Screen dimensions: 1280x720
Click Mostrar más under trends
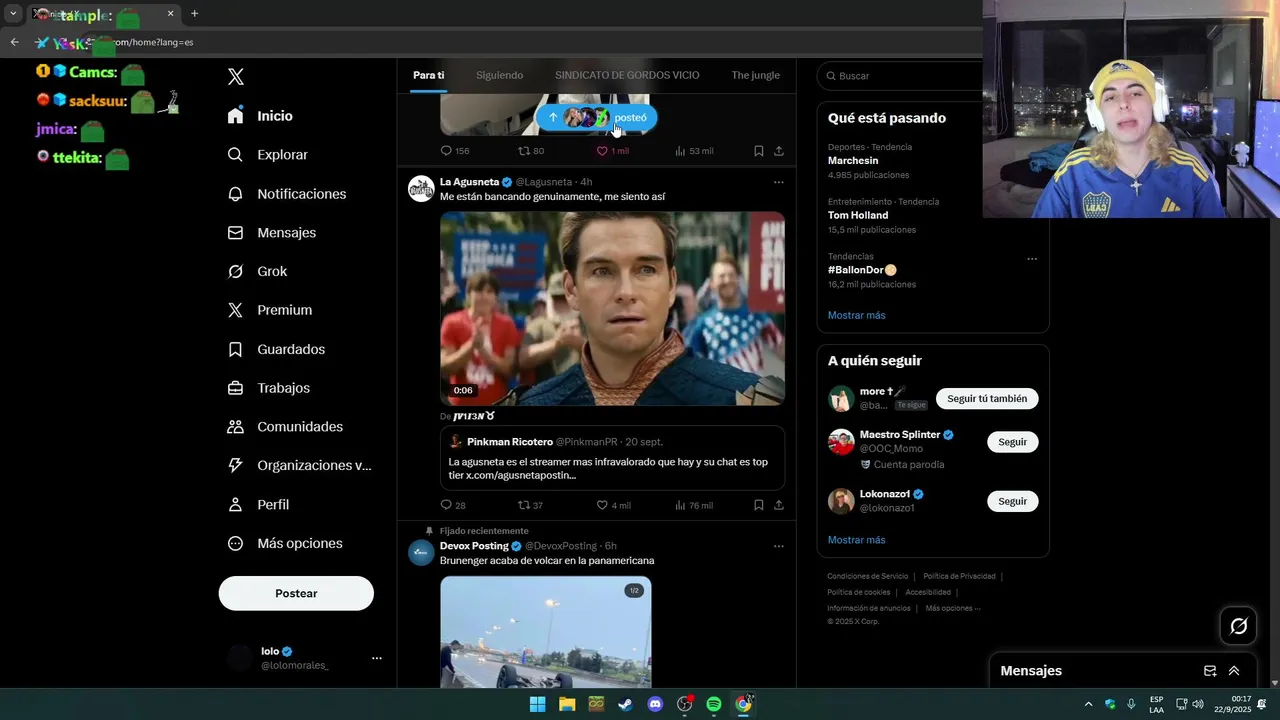click(x=856, y=315)
